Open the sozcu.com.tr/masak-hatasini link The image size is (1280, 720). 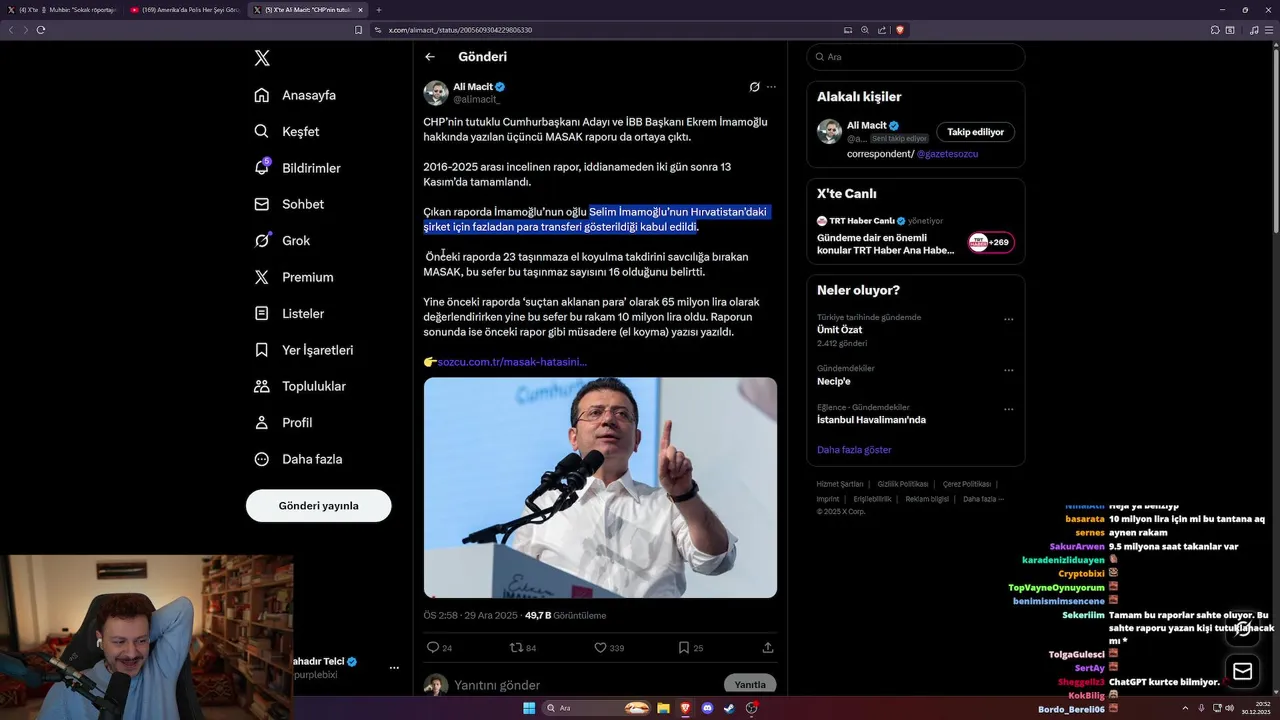tap(512, 362)
